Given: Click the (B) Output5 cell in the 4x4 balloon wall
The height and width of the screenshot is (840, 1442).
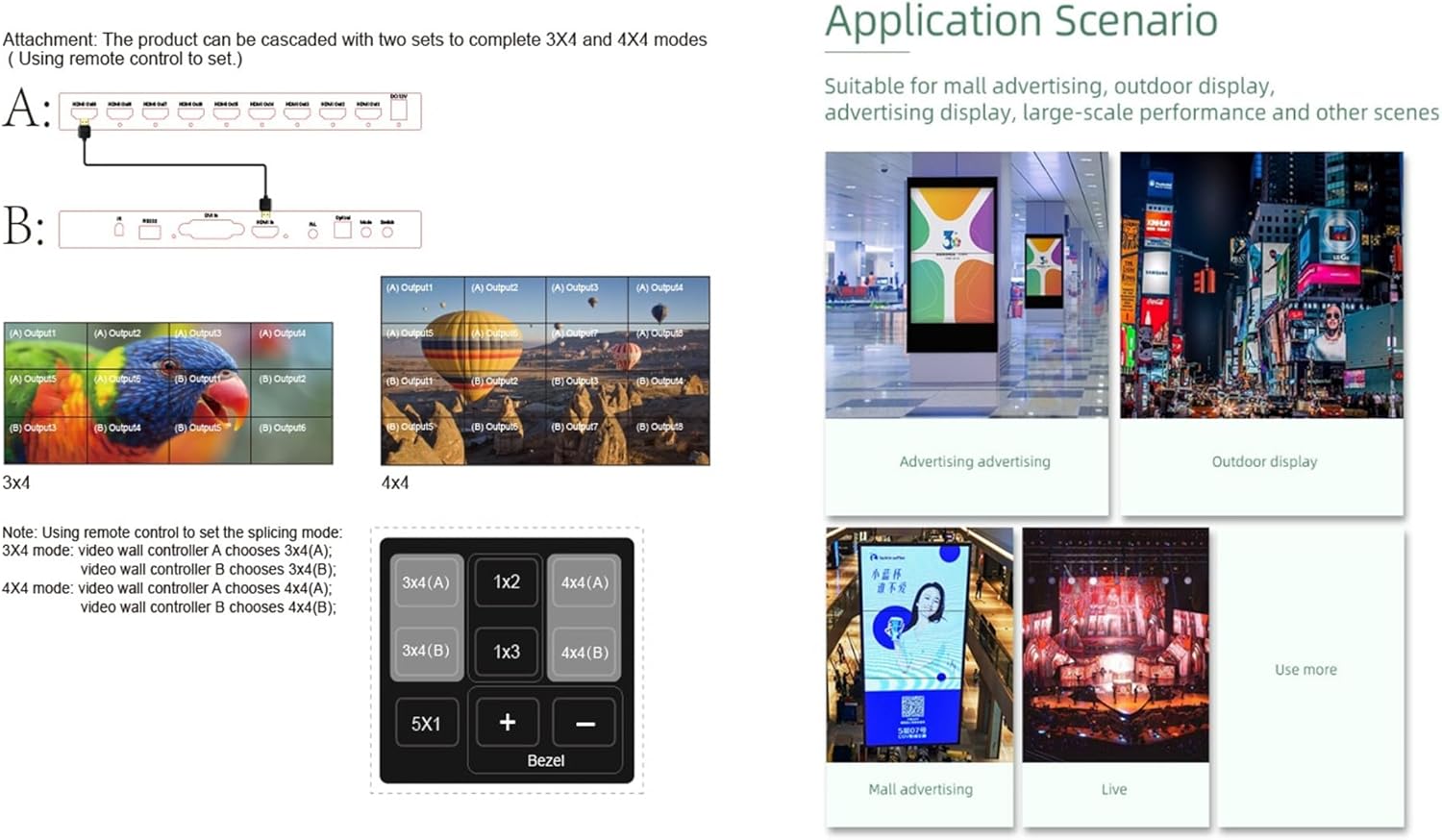Looking at the screenshot, I should tap(423, 441).
